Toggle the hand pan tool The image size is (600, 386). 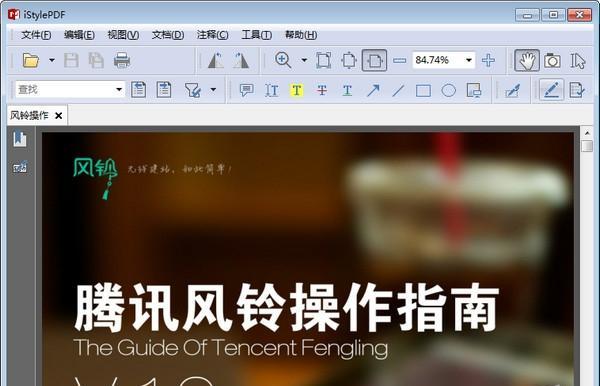527,60
